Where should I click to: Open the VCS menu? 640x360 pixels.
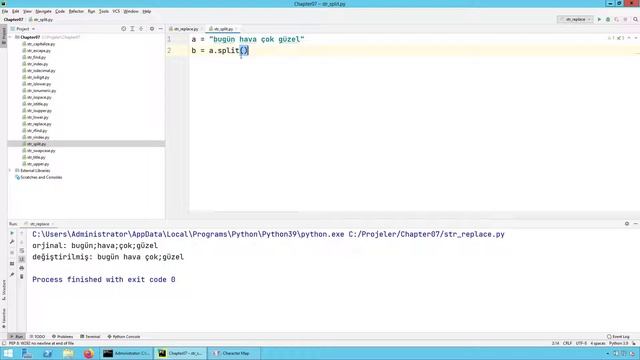116,11
